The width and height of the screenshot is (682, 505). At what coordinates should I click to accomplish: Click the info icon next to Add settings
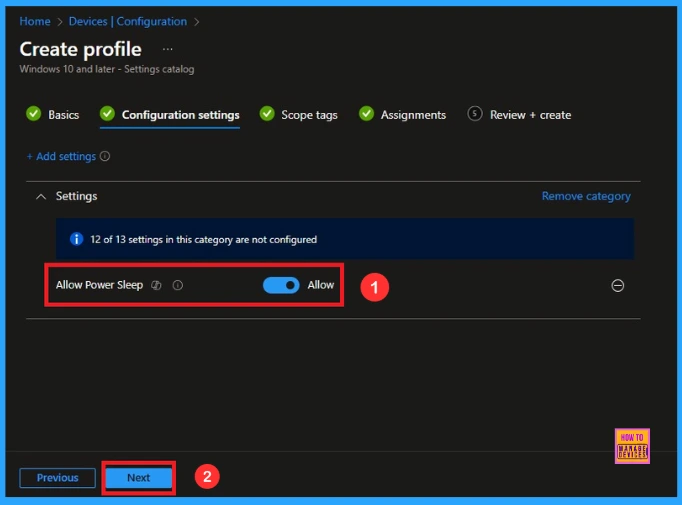click(105, 156)
